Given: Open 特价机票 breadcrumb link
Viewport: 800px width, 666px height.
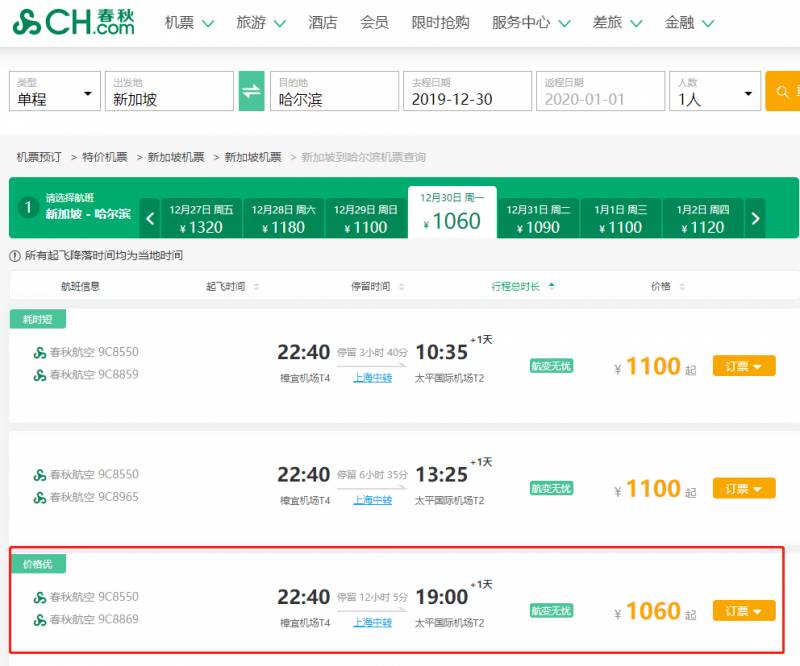Looking at the screenshot, I should point(105,157).
